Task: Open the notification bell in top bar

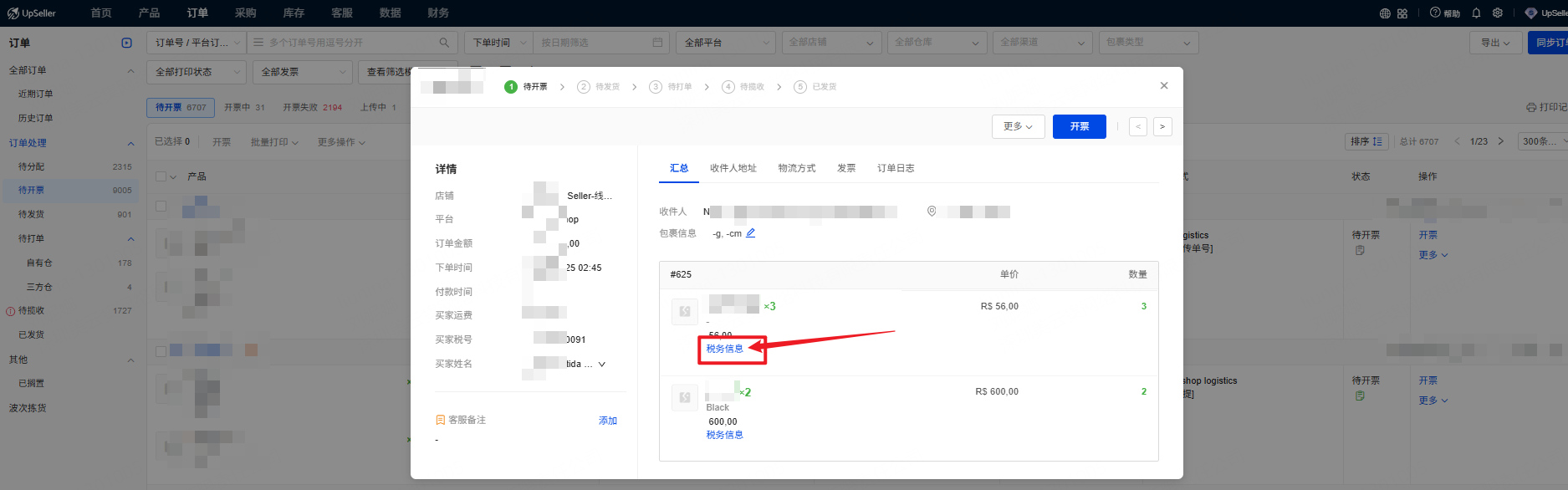Action: click(x=1476, y=13)
